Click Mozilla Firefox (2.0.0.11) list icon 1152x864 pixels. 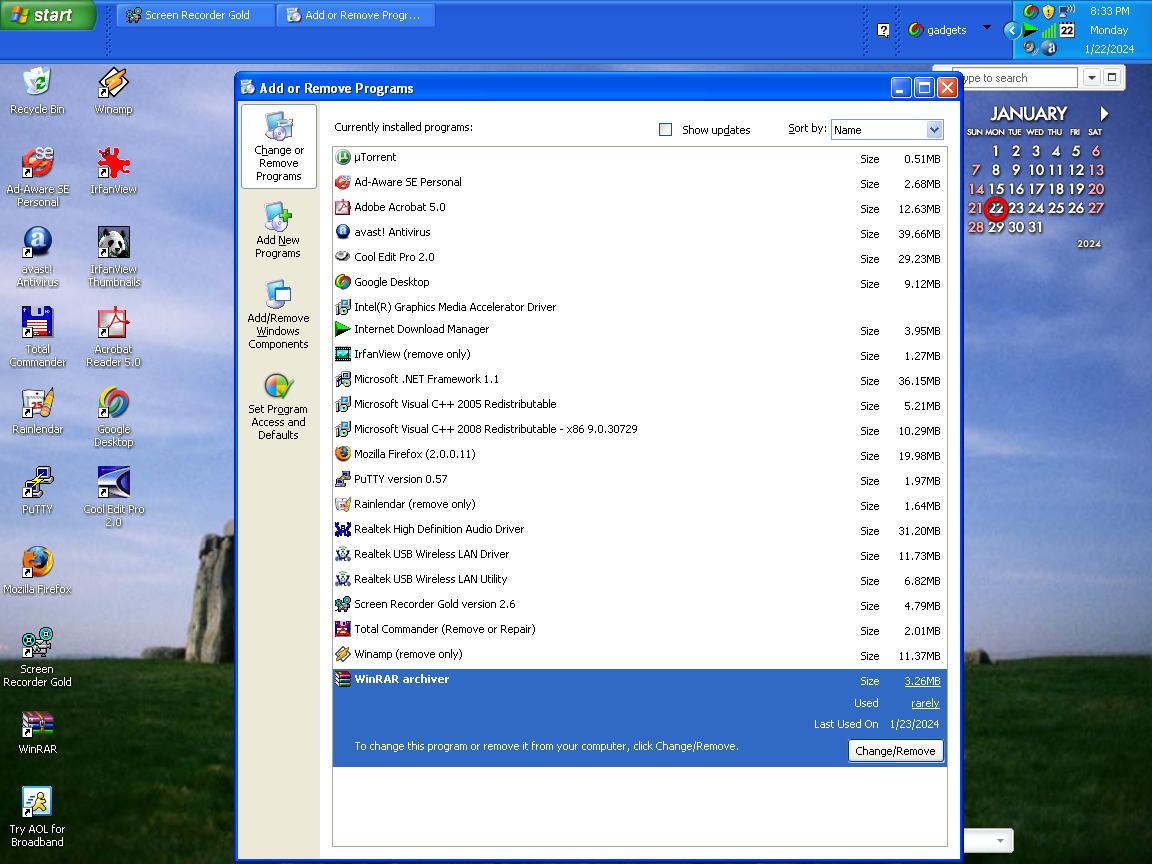[342, 454]
